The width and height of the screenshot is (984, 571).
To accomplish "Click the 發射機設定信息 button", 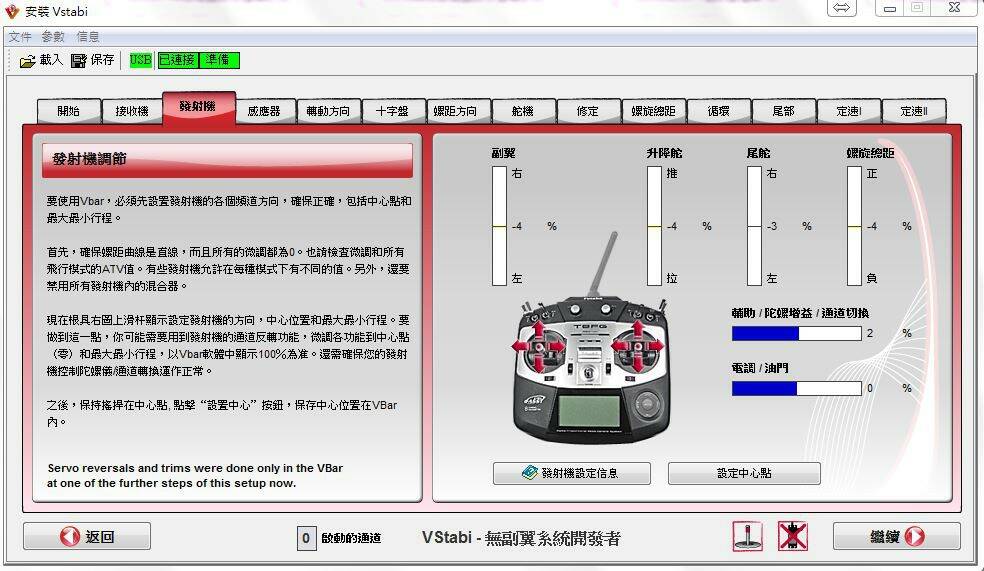I will tap(572, 473).
